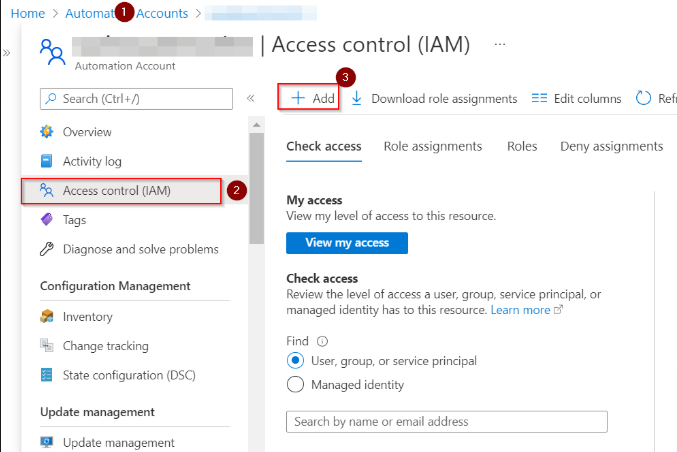Collapse the sidebar menu with double chevron
Image resolution: width=677 pixels, height=452 pixels.
[251, 99]
